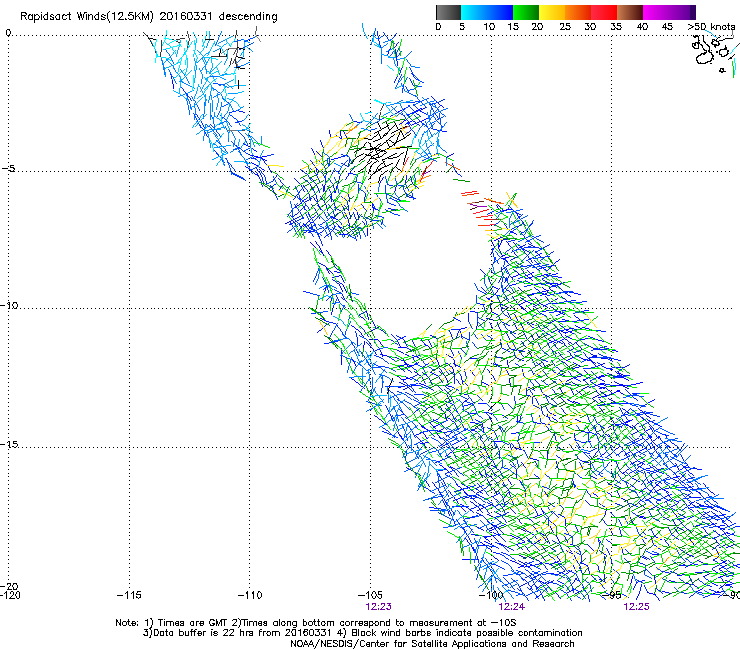Click the longitude label '-105'
The height and width of the screenshot is (650, 740).
[370, 595]
